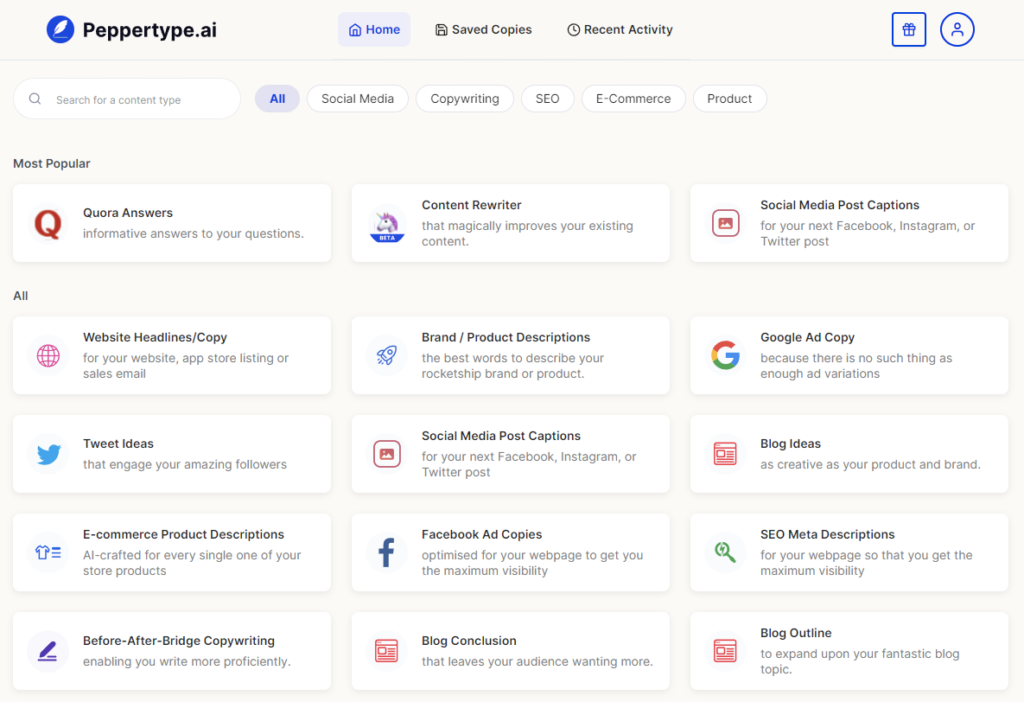
Task: Choose the Copywriting category filter
Action: coord(464,99)
